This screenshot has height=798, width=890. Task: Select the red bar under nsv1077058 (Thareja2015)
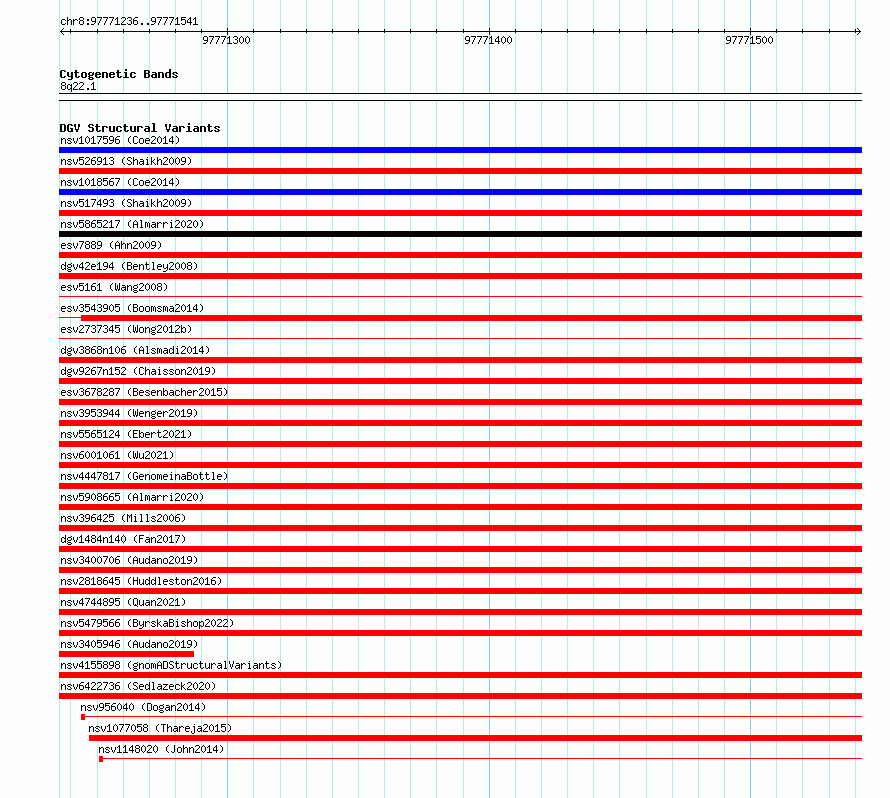tap(475, 738)
